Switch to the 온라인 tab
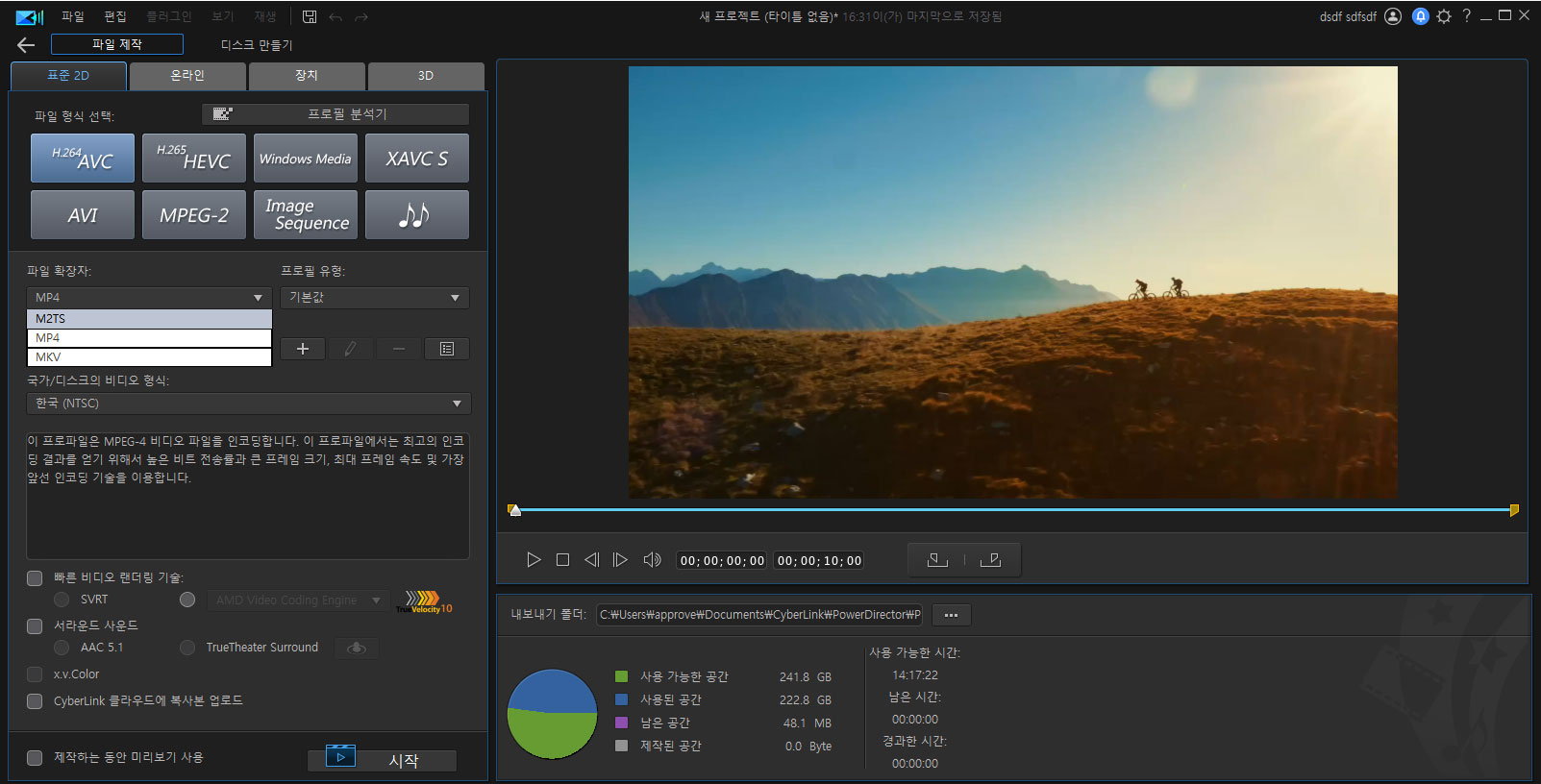 click(187, 76)
